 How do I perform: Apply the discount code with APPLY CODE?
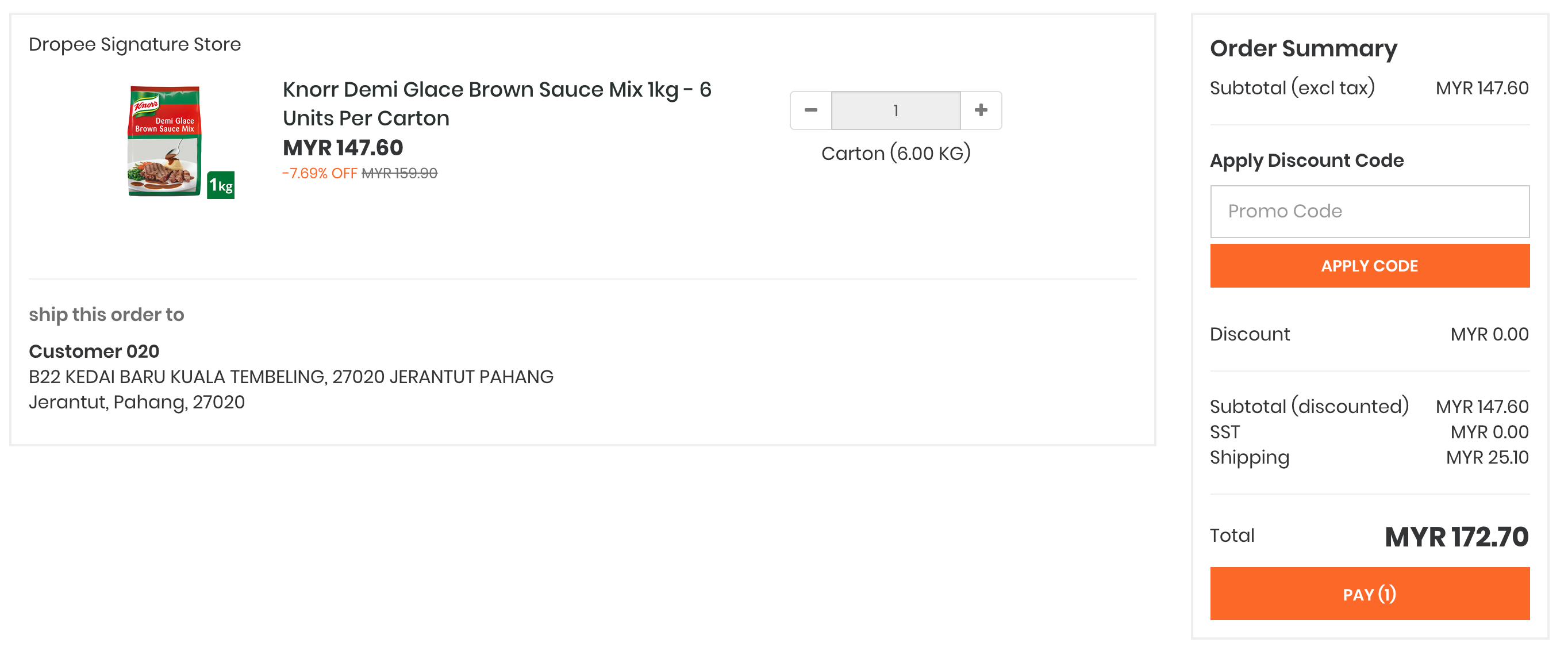point(1369,266)
